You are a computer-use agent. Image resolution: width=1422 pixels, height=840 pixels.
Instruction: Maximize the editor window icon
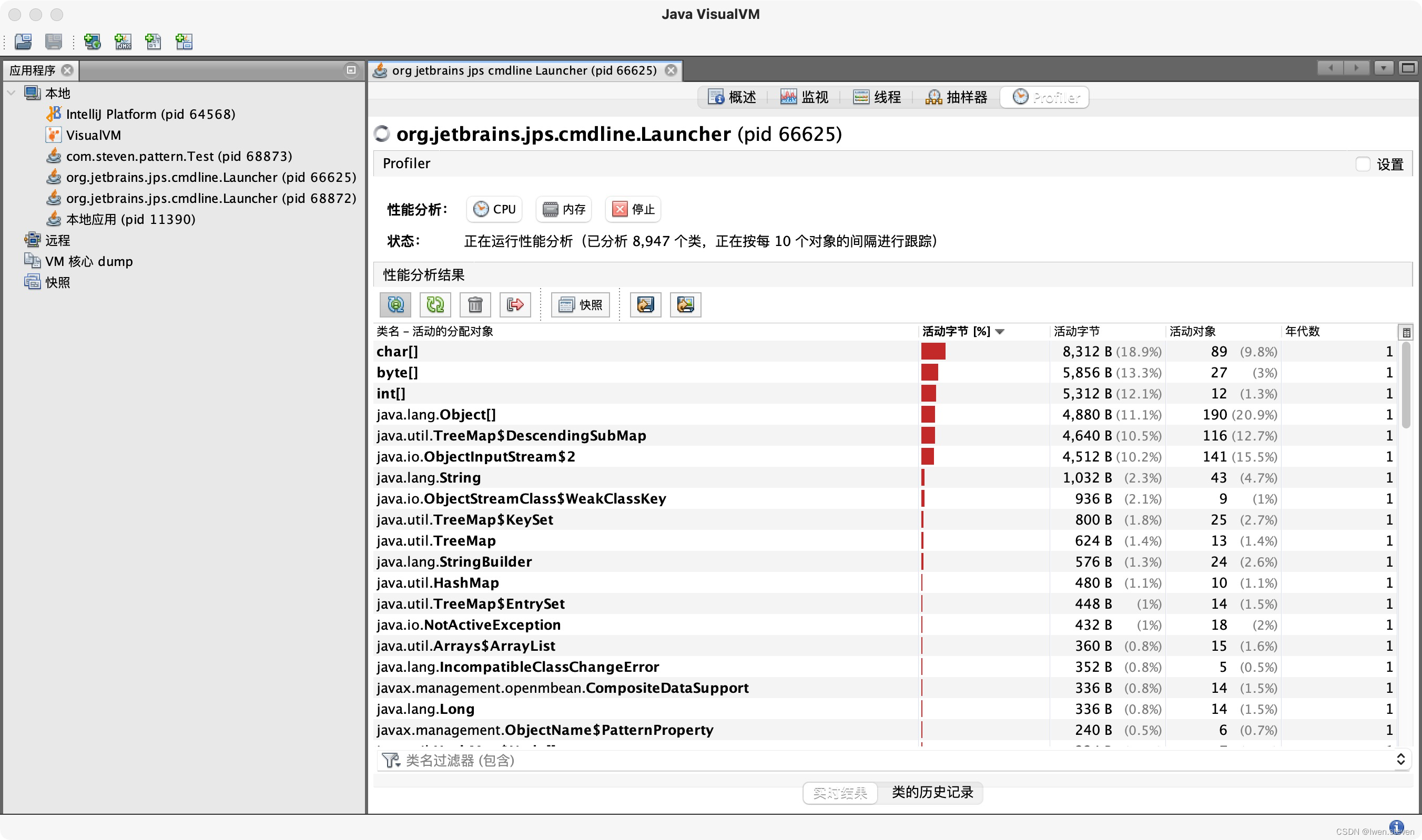(x=1408, y=68)
